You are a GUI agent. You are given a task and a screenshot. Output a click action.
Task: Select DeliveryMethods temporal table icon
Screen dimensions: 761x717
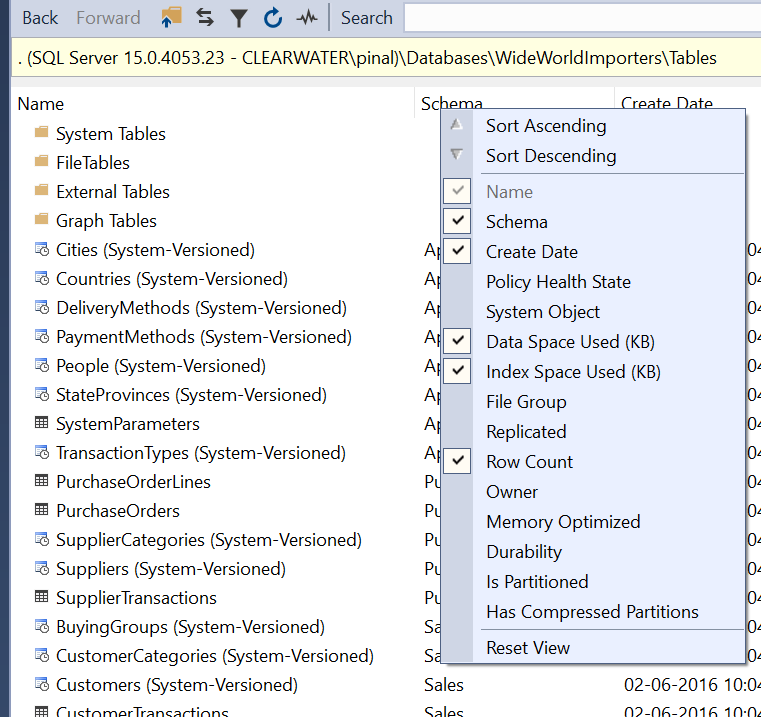click(x=42, y=307)
